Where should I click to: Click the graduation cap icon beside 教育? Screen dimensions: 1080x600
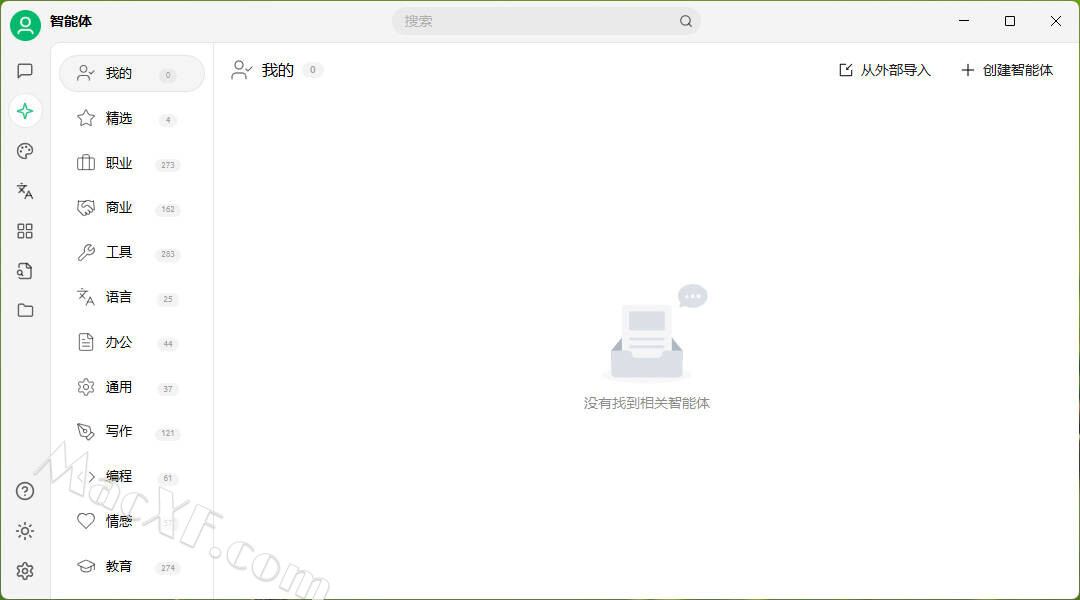86,566
